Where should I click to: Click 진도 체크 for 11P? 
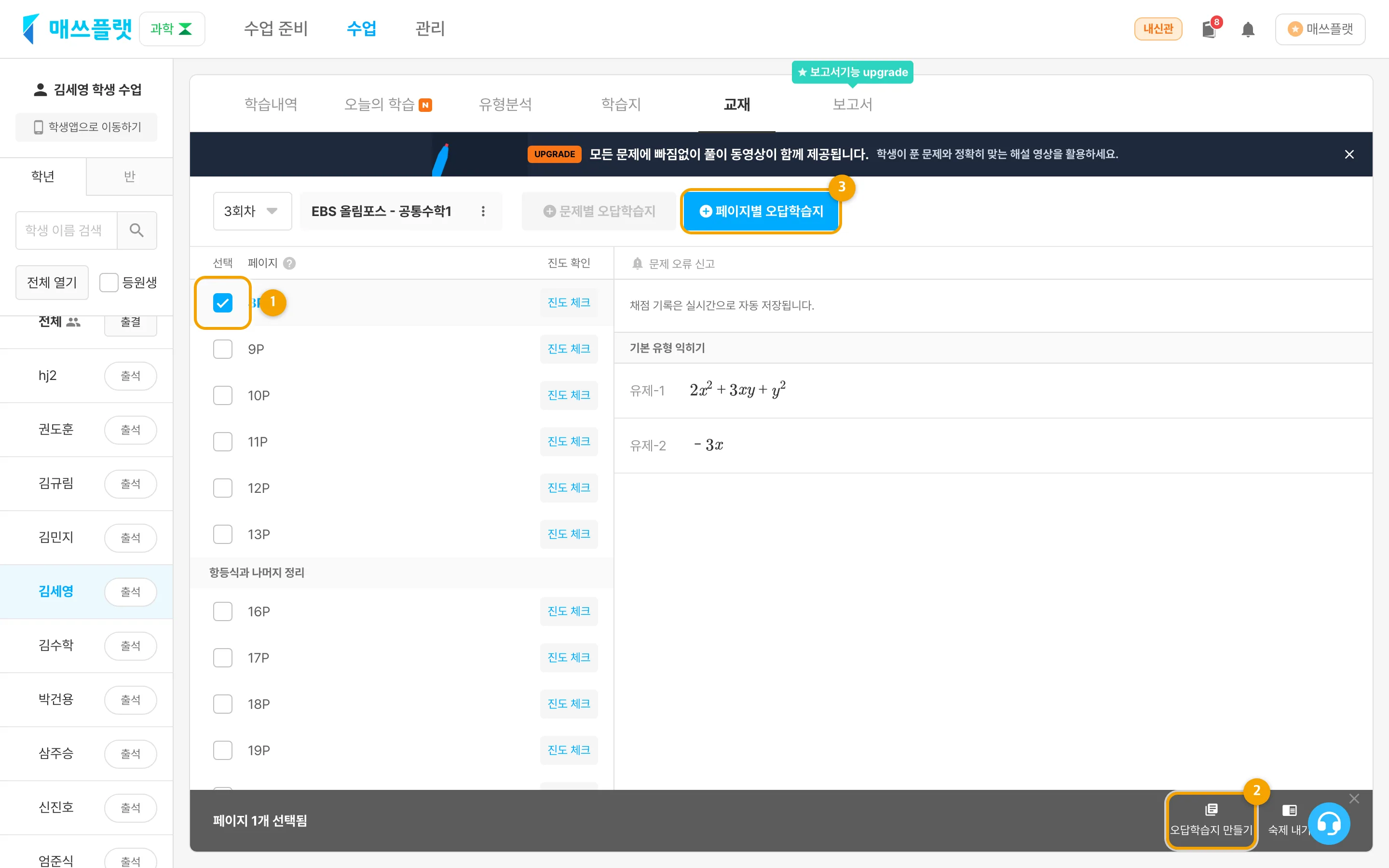pyautogui.click(x=569, y=441)
